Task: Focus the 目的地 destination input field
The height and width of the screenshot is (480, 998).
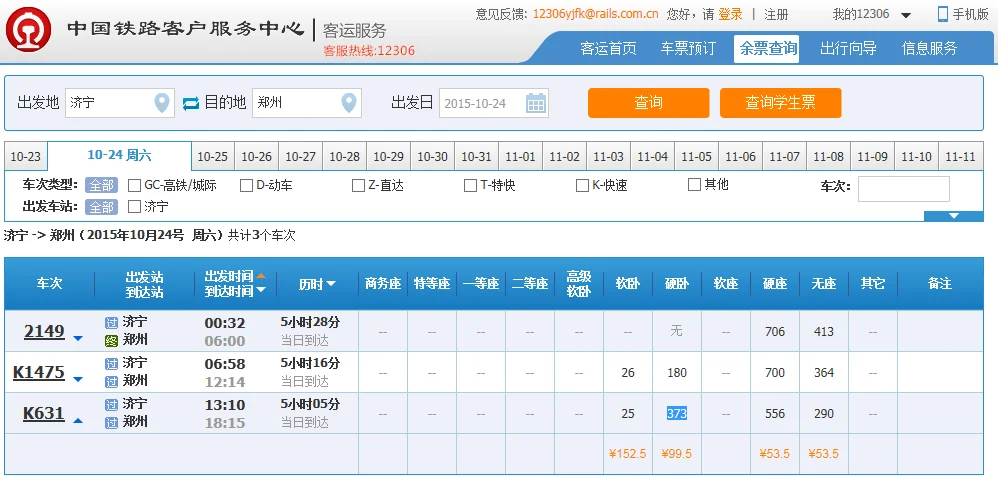Action: point(307,102)
